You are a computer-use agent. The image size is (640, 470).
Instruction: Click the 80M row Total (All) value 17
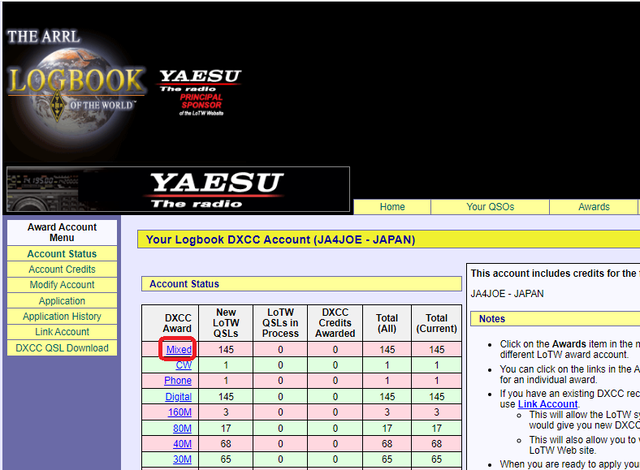tap(387, 428)
